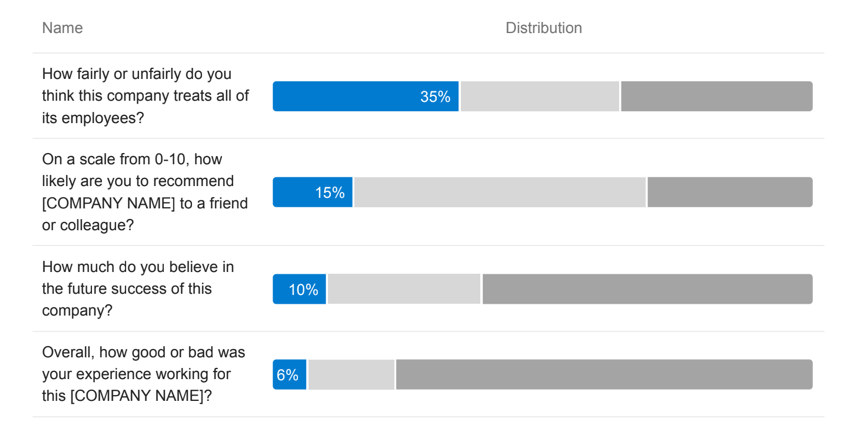Click light gray segment in future success row
The width and height of the screenshot is (850, 425).
click(404, 289)
